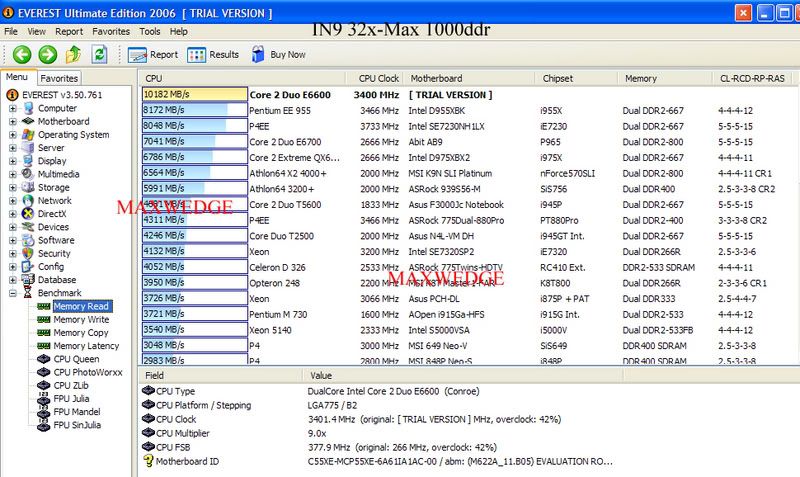Click the Motherboard ID field row
This screenshot has width=800, height=477.
pyautogui.click(x=468, y=461)
